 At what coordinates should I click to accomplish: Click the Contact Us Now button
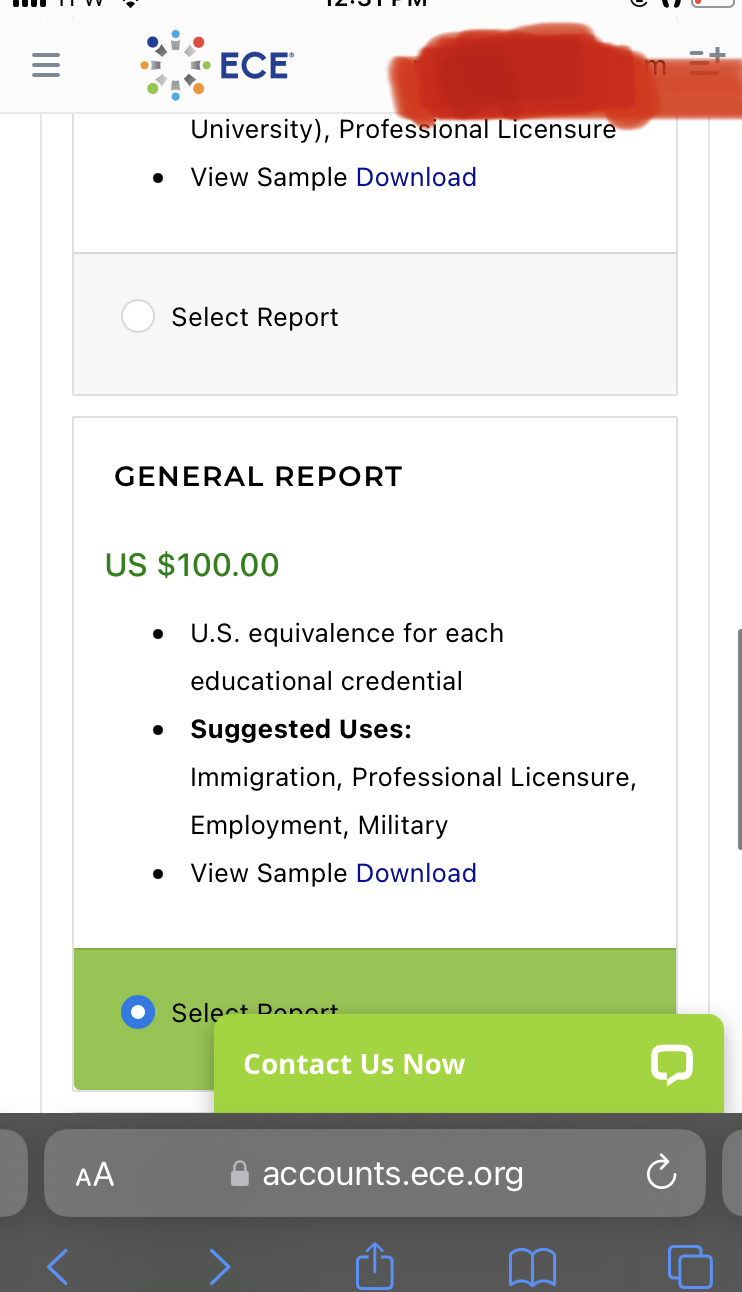[355, 1064]
